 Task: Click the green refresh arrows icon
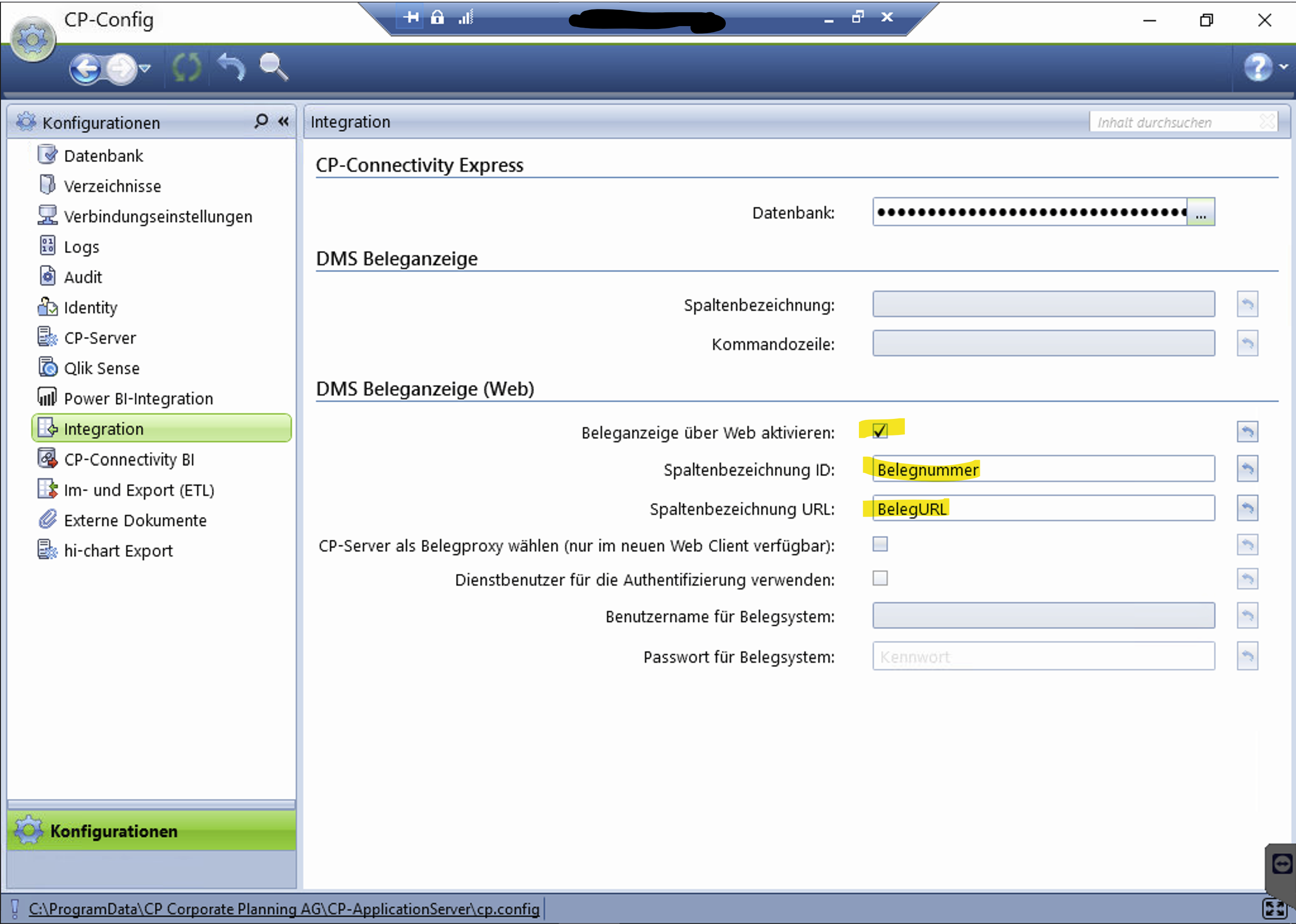click(187, 68)
